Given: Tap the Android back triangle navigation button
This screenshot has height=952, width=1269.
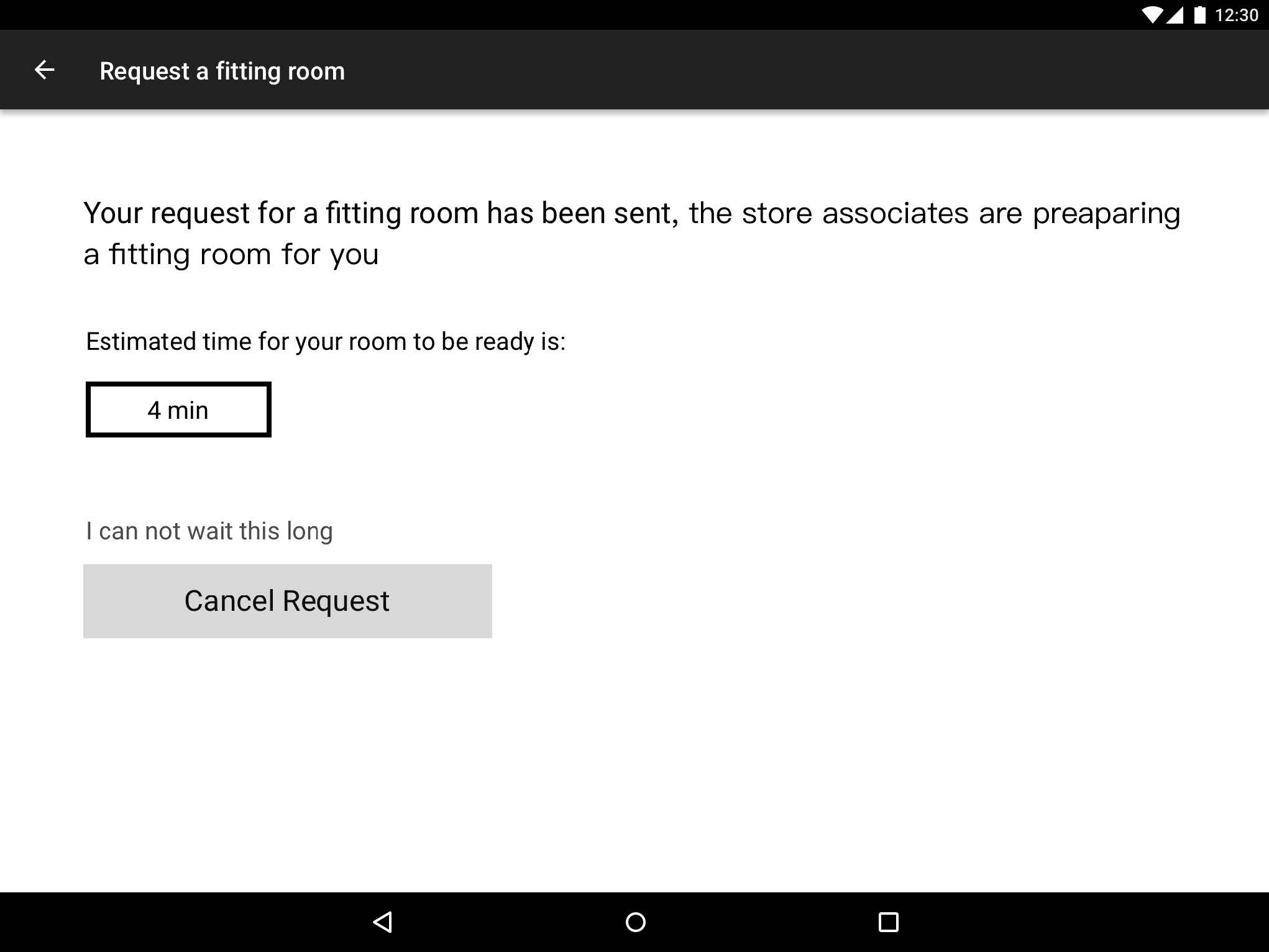Looking at the screenshot, I should point(382,922).
